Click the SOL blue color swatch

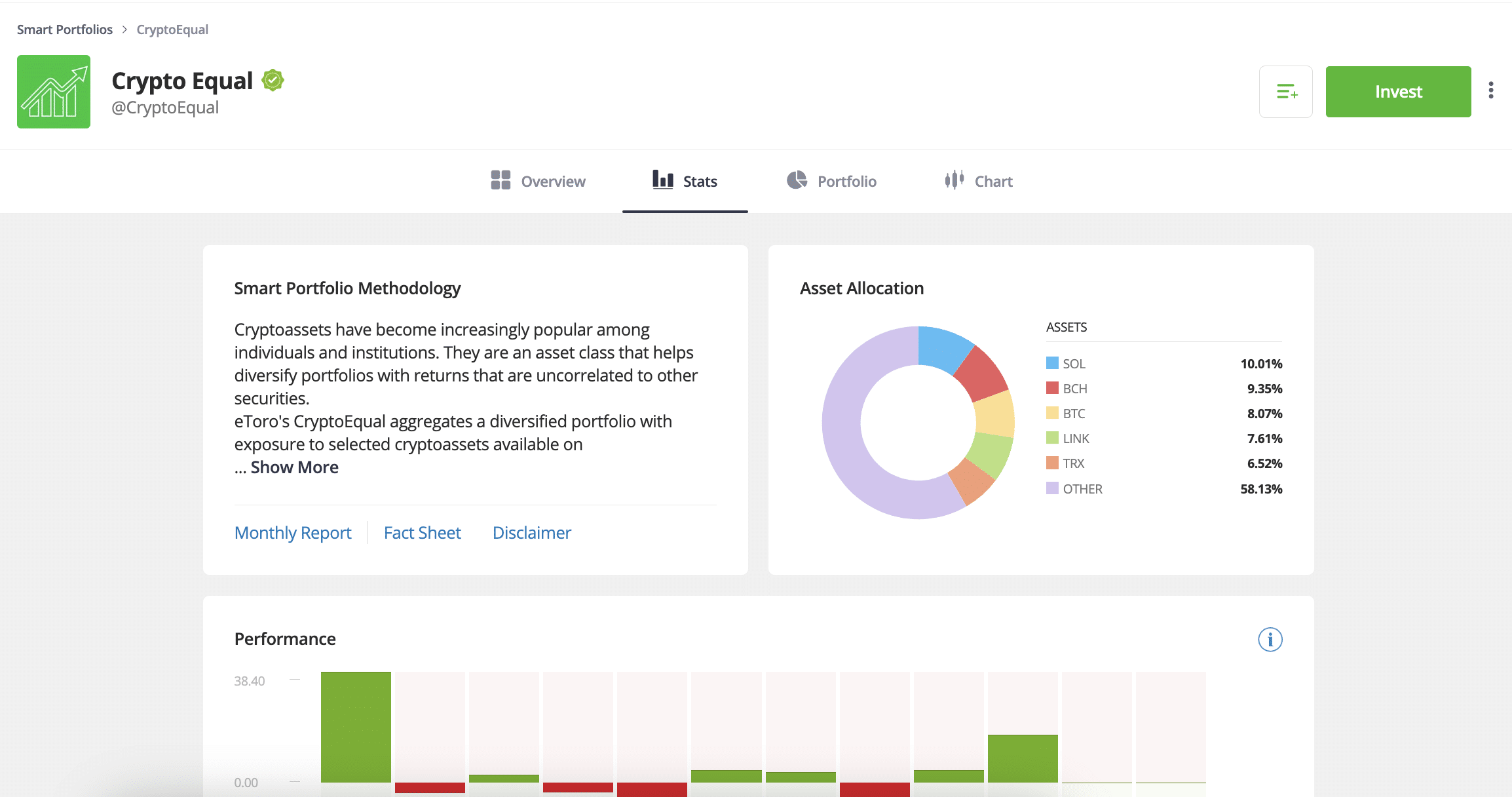1052,363
